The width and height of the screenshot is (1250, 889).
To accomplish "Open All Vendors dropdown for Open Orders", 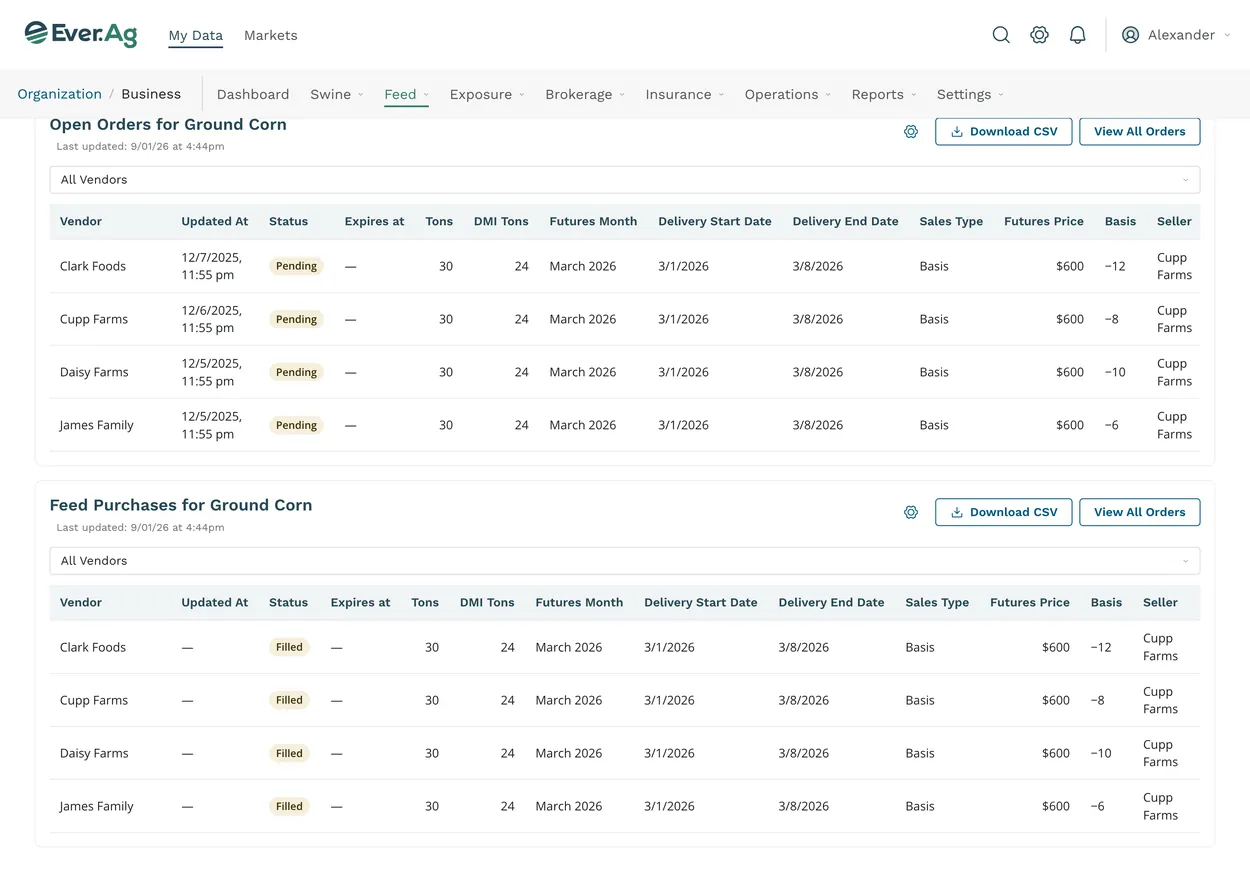I will (x=625, y=180).
